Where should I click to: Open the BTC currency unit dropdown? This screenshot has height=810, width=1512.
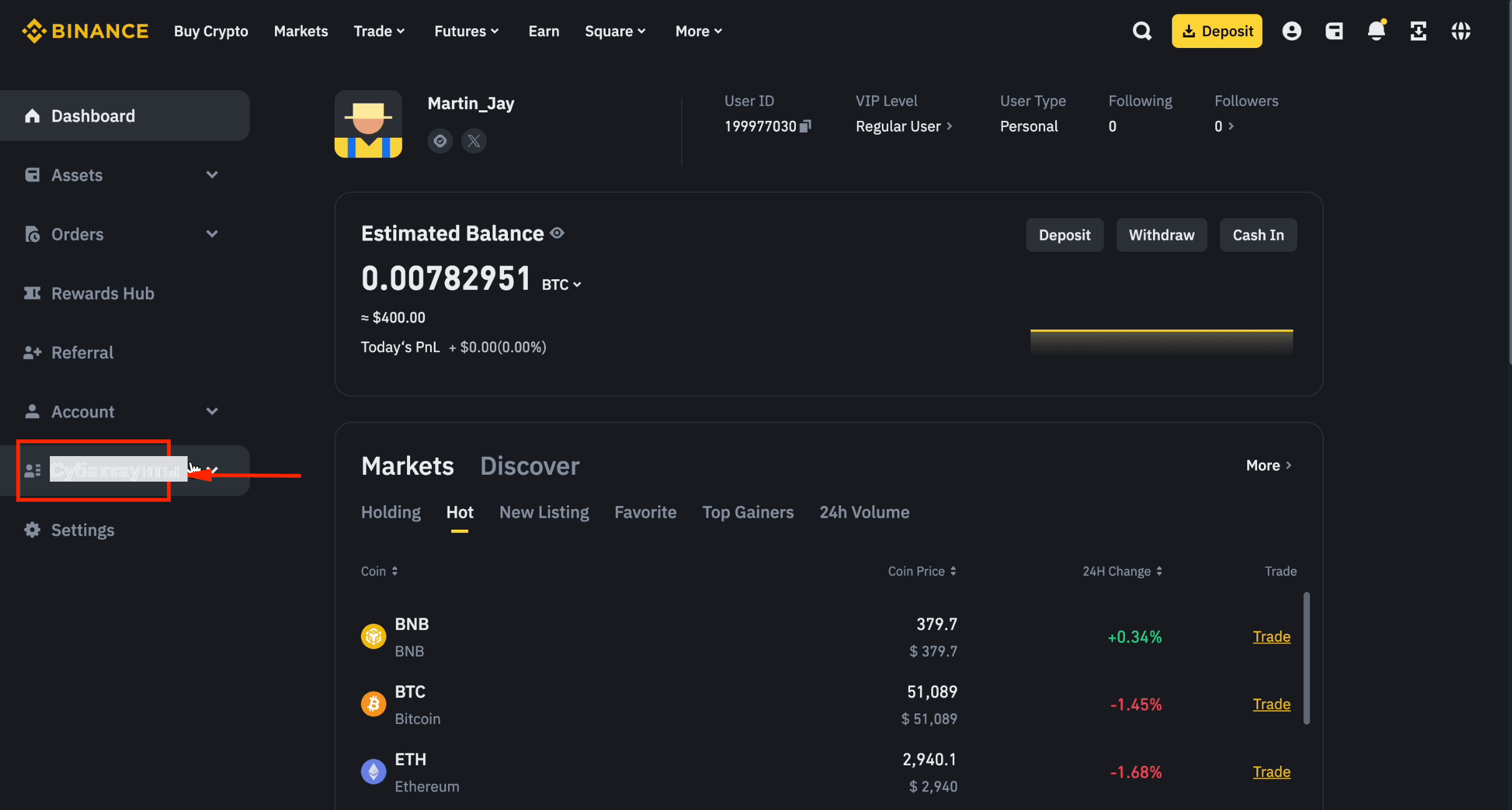pos(562,284)
